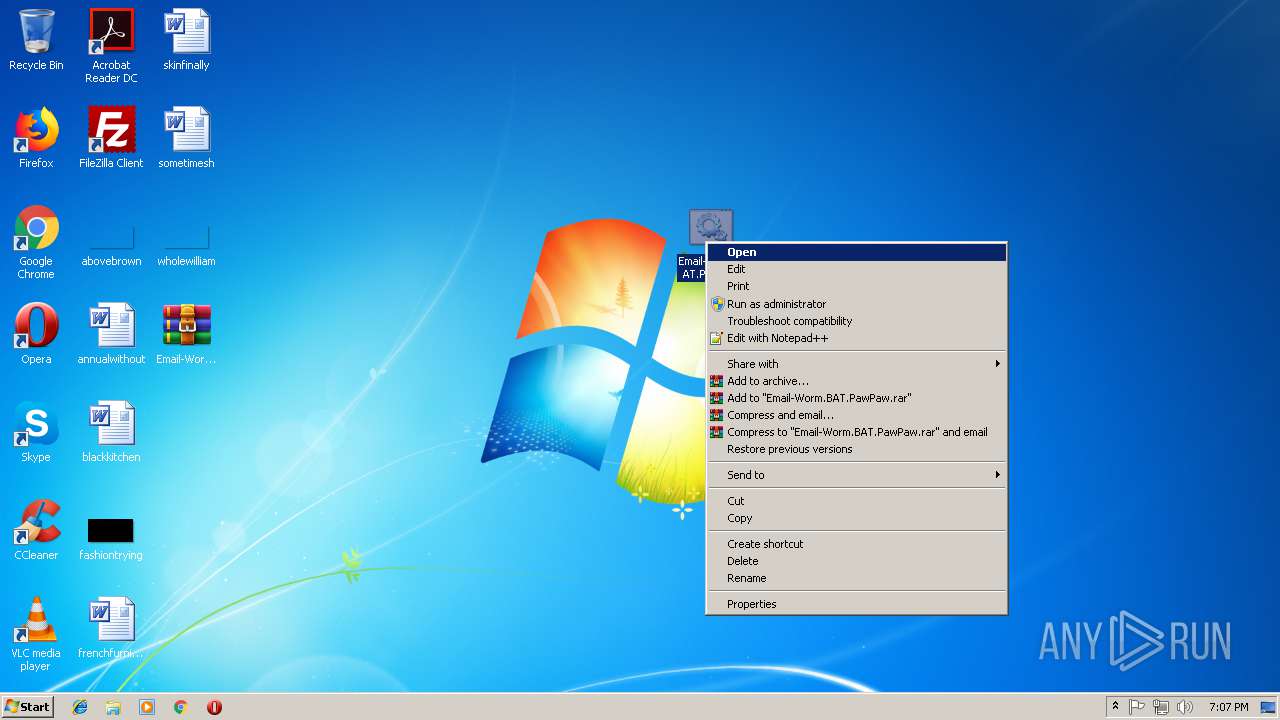Choose Delete in context menu
Image resolution: width=1280 pixels, height=720 pixels.
(857, 561)
